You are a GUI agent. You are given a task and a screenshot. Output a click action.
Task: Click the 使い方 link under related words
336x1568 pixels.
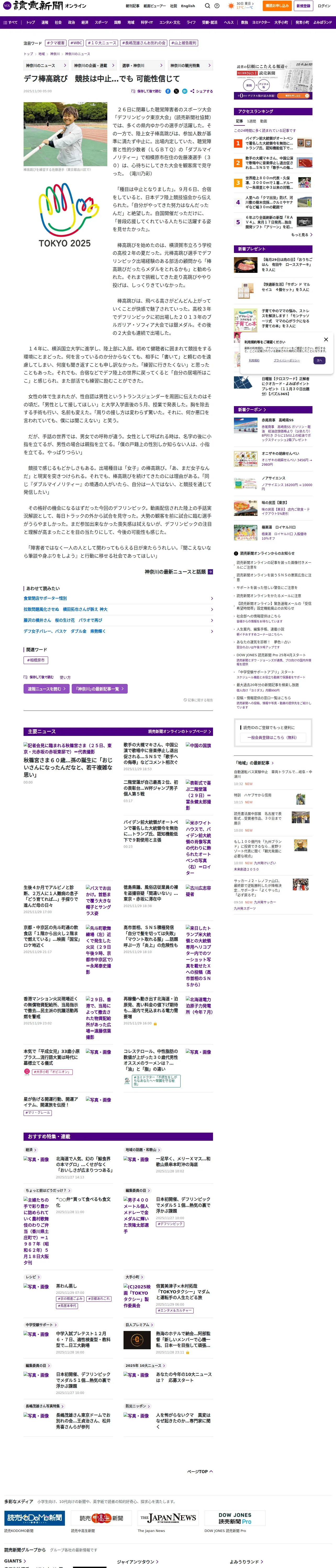point(65,677)
